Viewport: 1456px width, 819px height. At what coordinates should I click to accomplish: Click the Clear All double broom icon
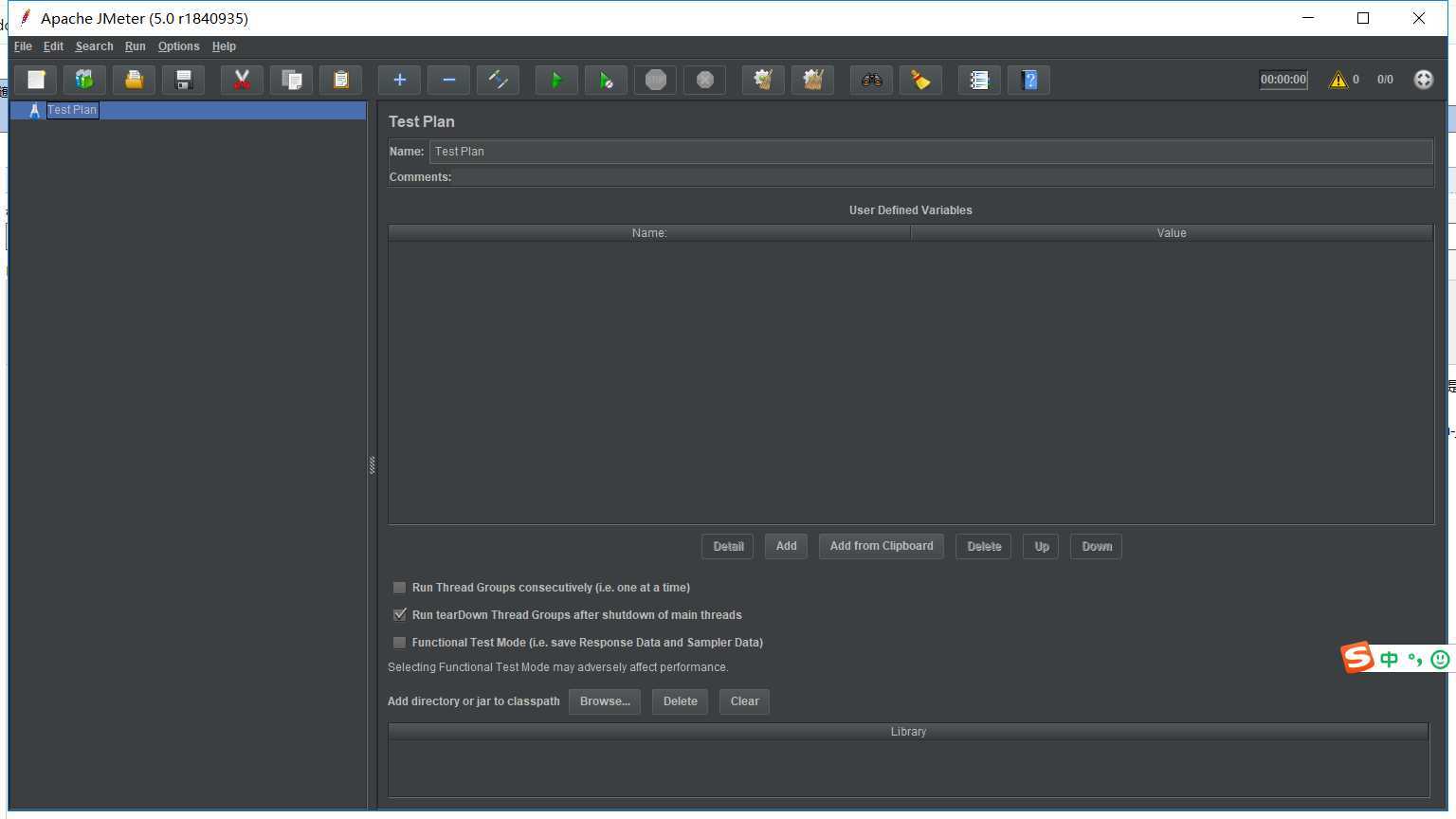coord(812,80)
